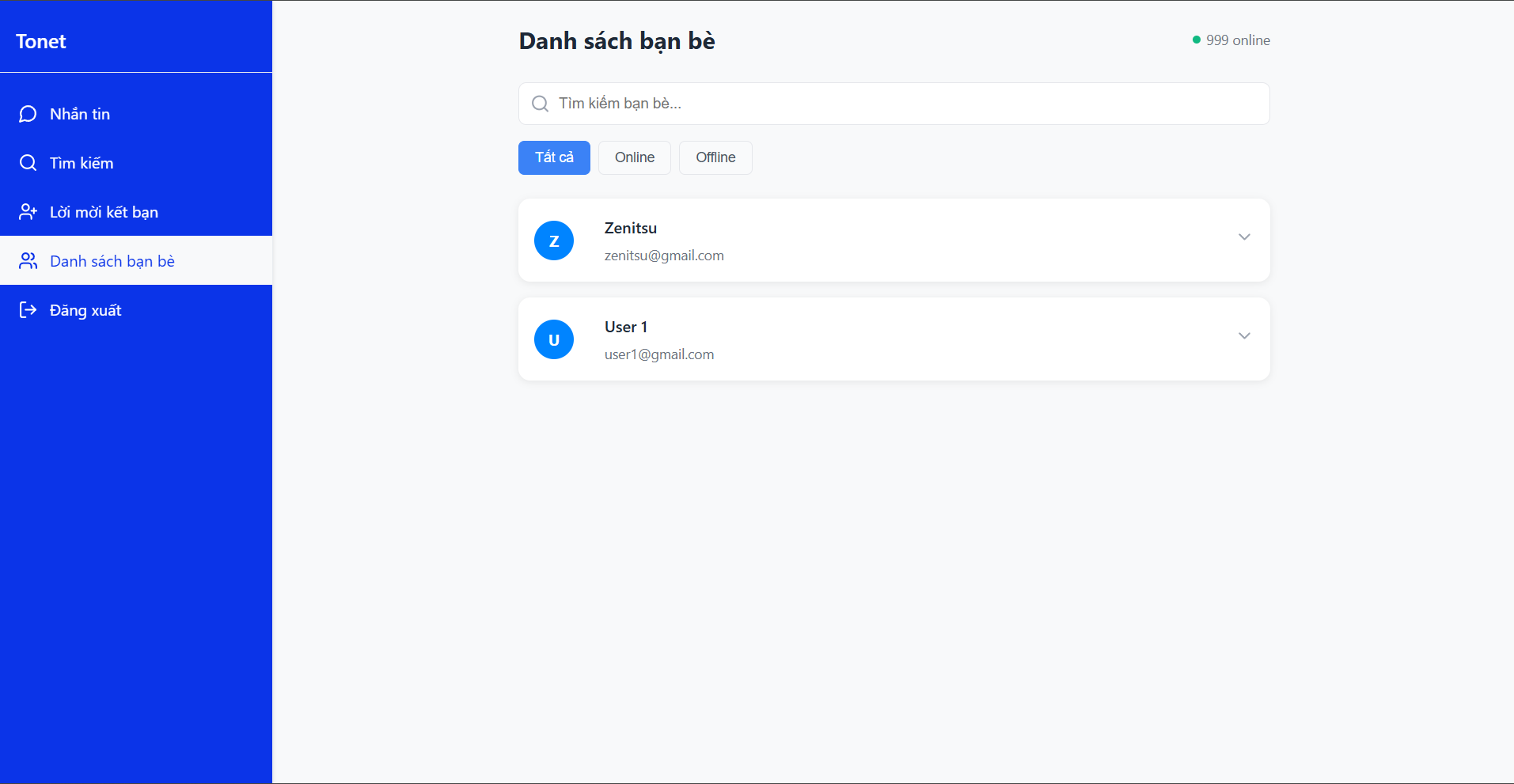Filter friends by Online
The width and height of the screenshot is (1514, 784).
635,157
